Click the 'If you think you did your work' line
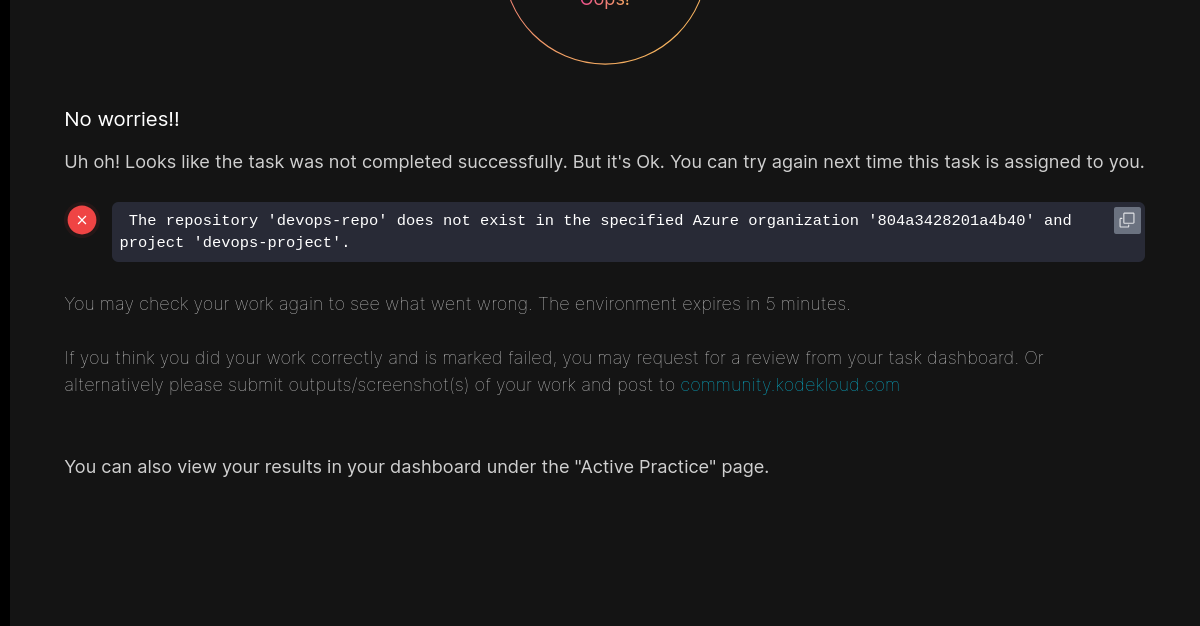This screenshot has height=626, width=1200. [554, 358]
